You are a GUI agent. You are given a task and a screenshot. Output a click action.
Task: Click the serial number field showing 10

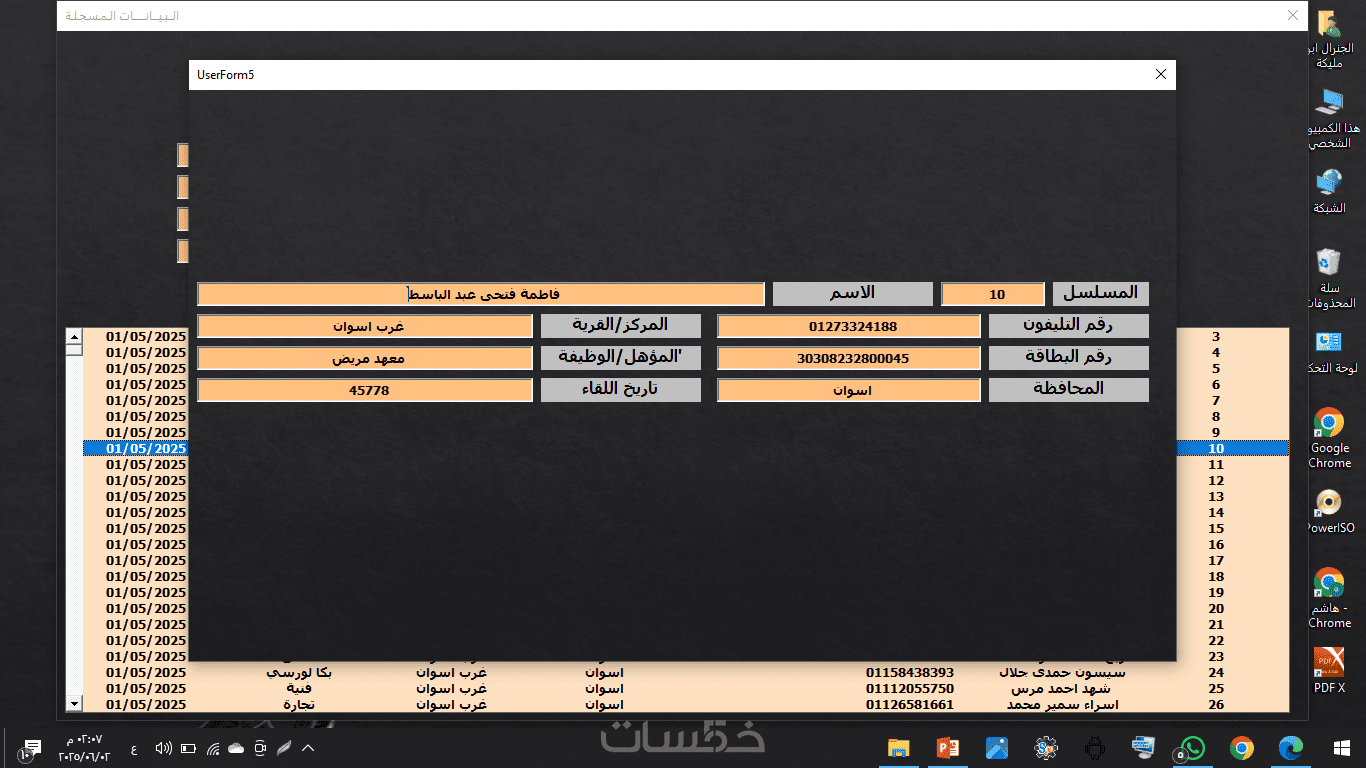coord(993,294)
